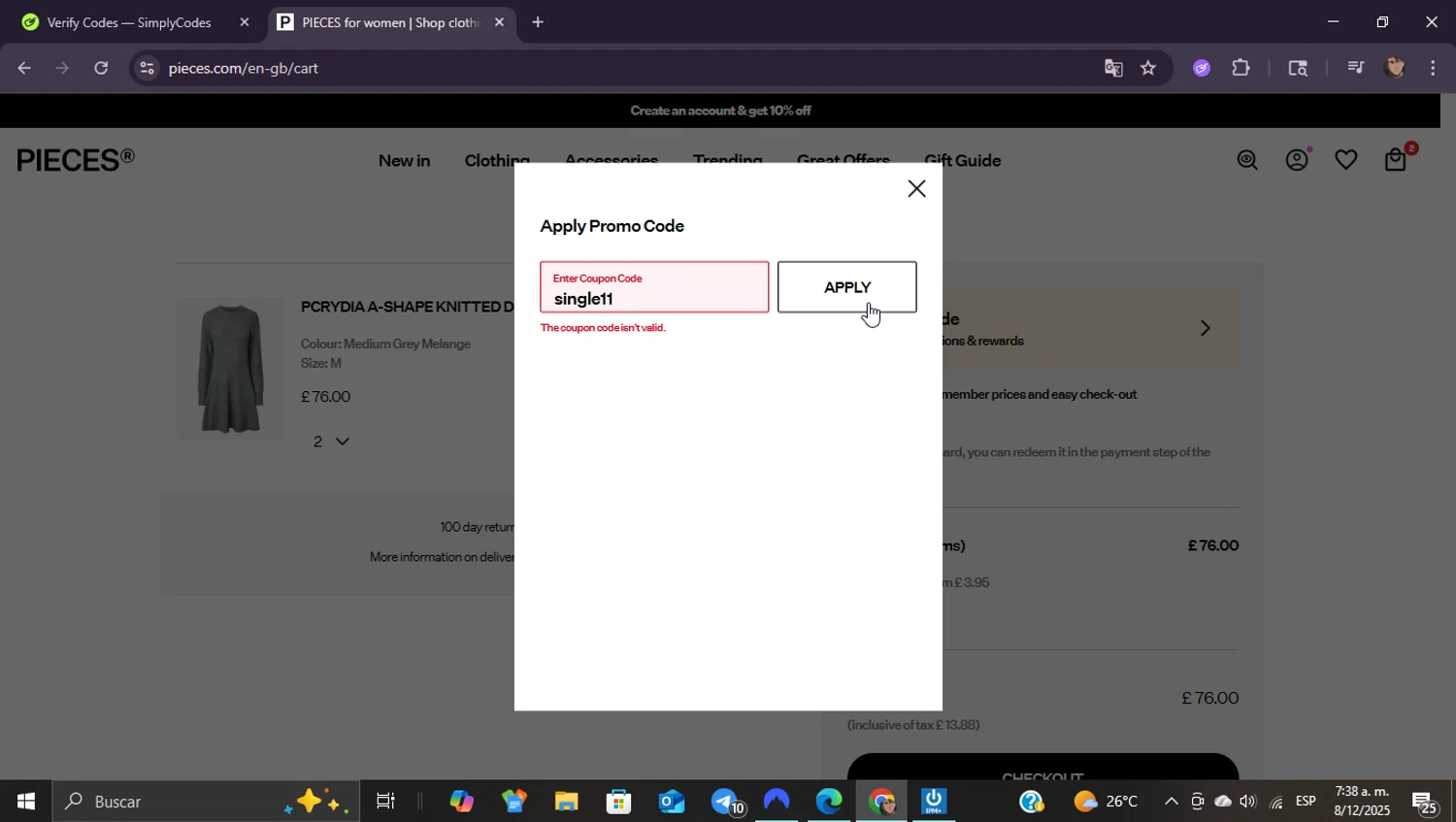Switch ESP keyboard language

[1307, 801]
